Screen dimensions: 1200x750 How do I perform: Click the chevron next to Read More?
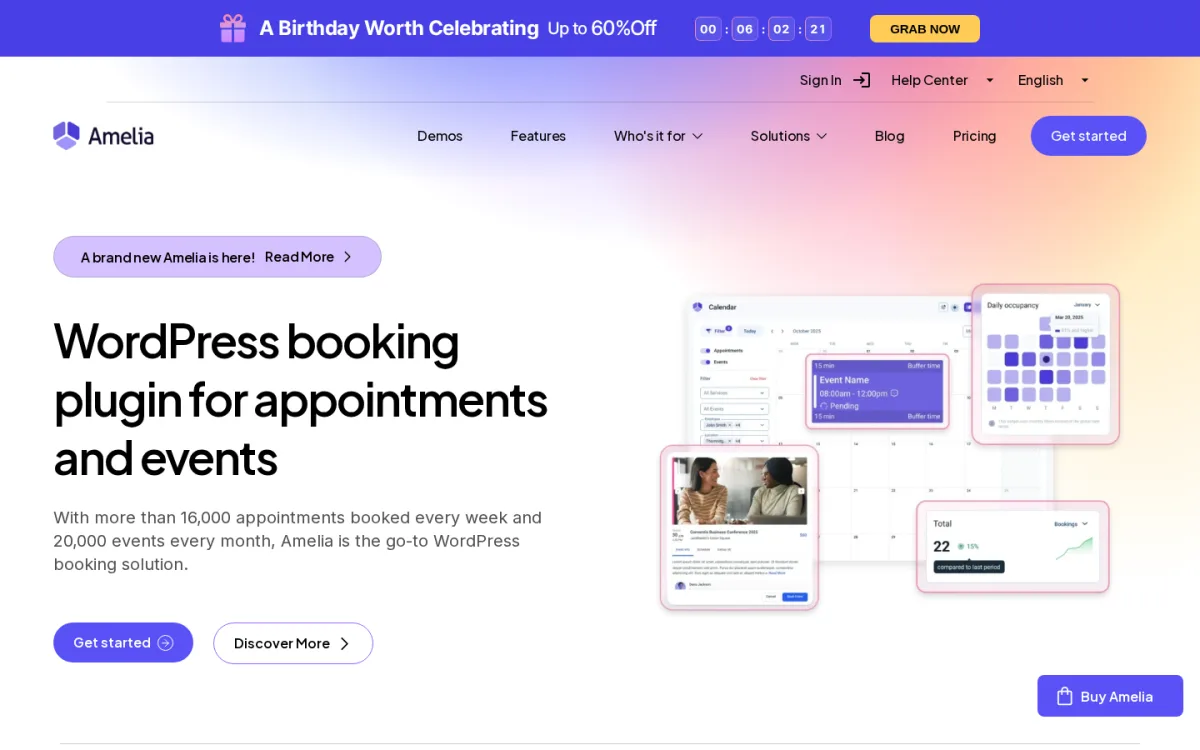(347, 257)
